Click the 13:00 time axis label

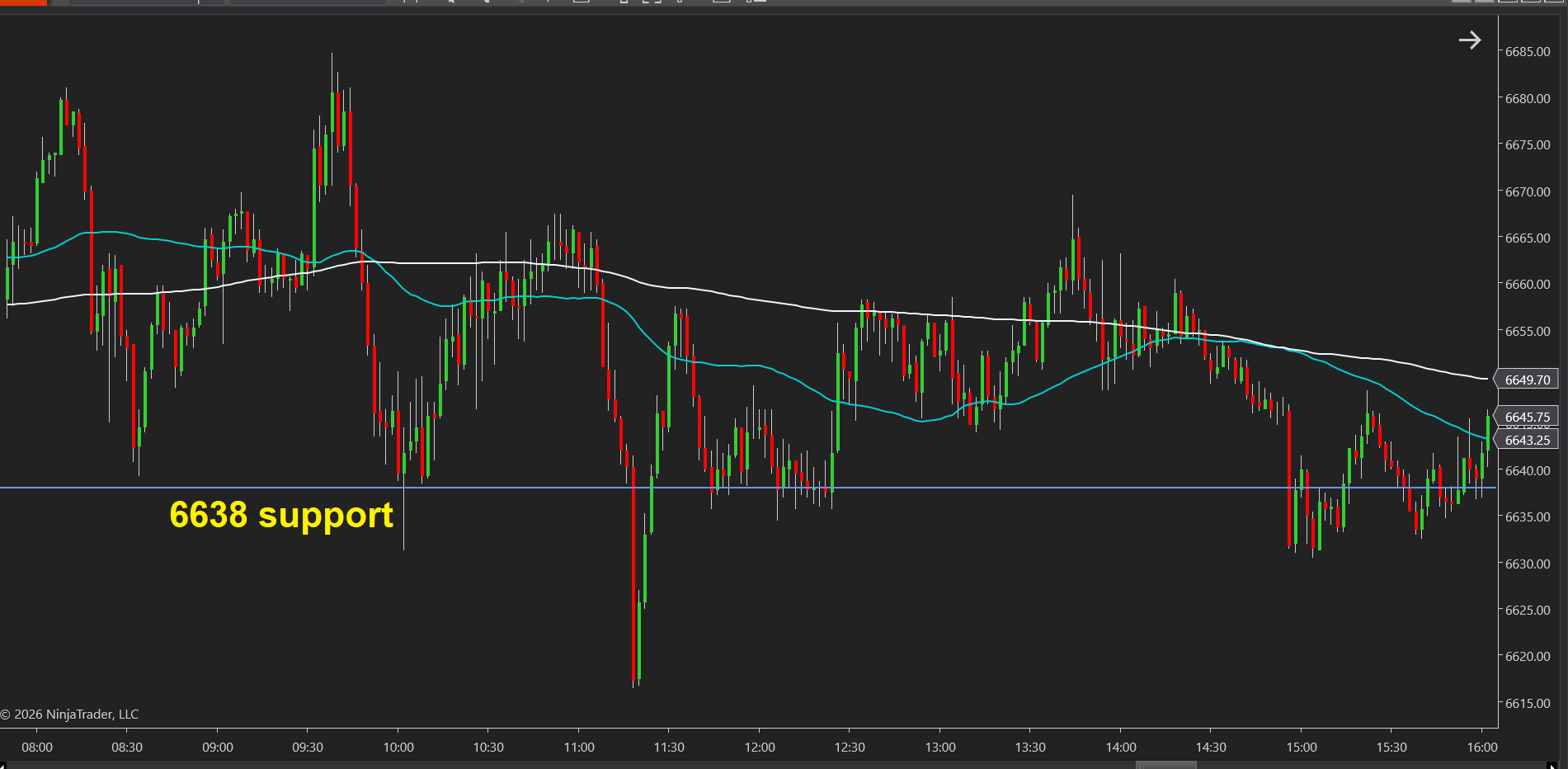940,747
